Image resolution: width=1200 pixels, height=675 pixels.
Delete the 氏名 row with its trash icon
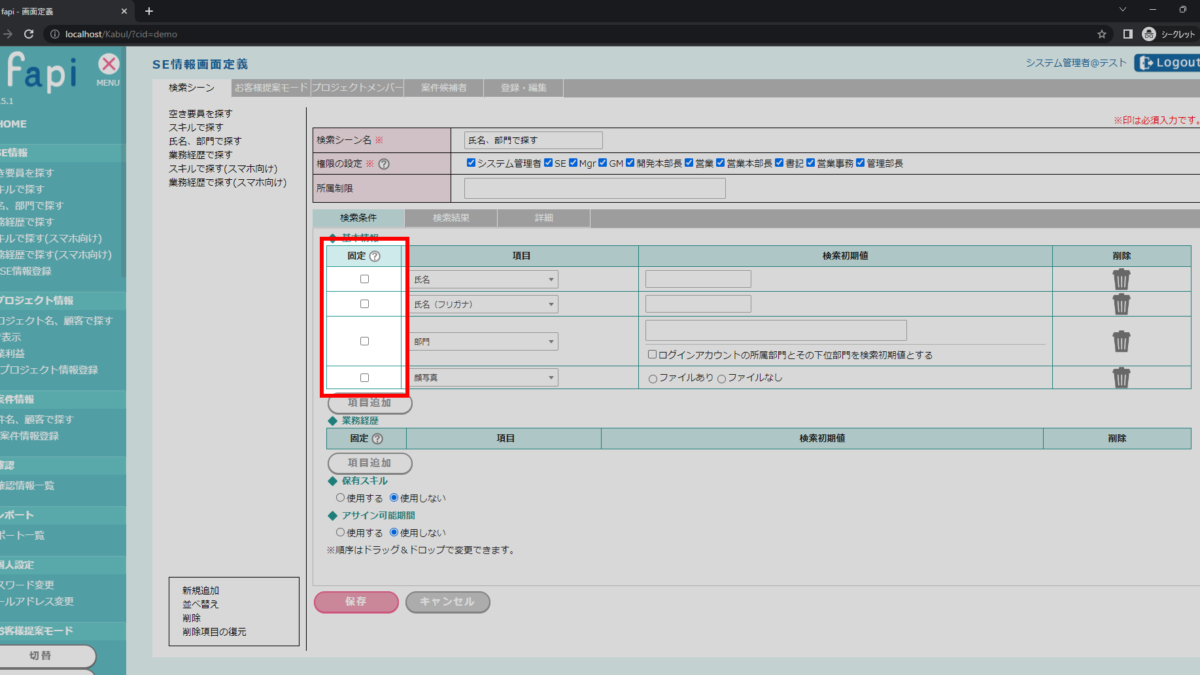(x=1121, y=279)
